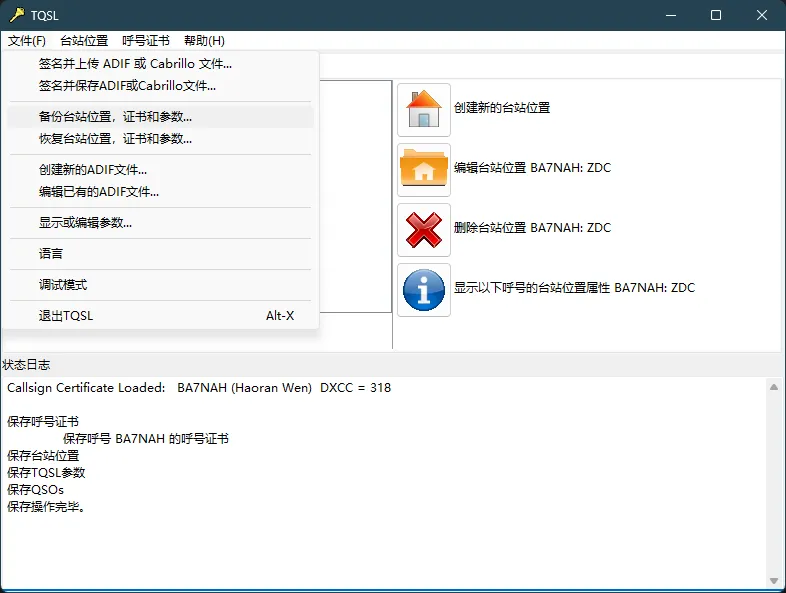The width and height of the screenshot is (786, 593).
Task: Open the 文件(F) menu
Action: 27,41
